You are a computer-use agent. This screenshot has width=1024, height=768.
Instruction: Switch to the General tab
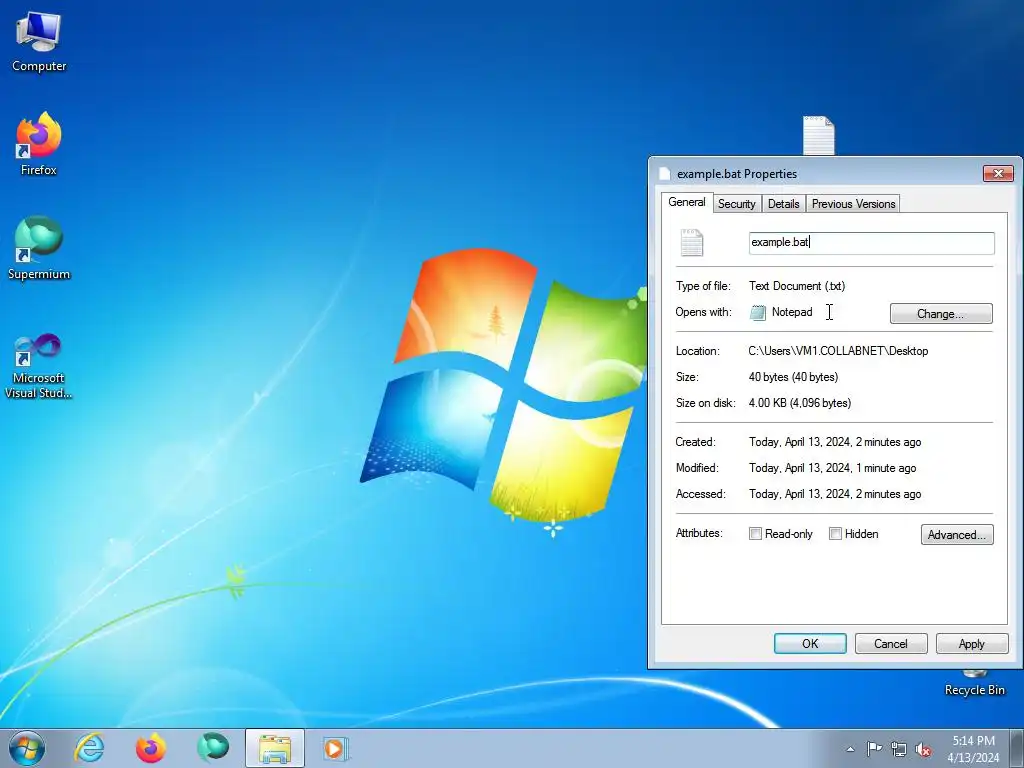(687, 202)
